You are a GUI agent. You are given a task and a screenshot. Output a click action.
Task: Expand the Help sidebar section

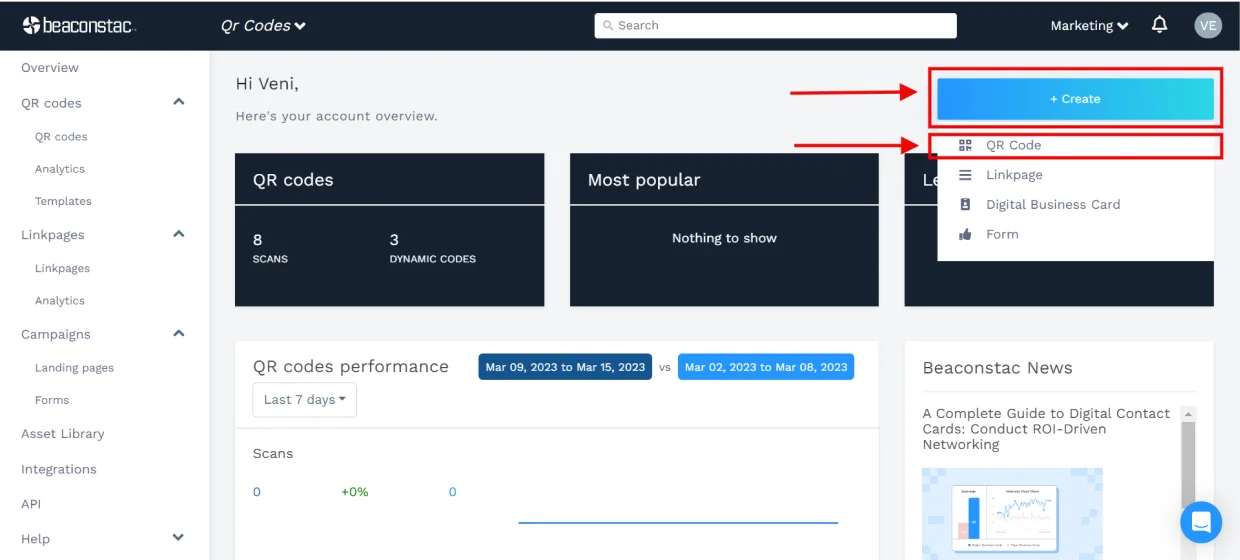pyautogui.click(x=179, y=538)
